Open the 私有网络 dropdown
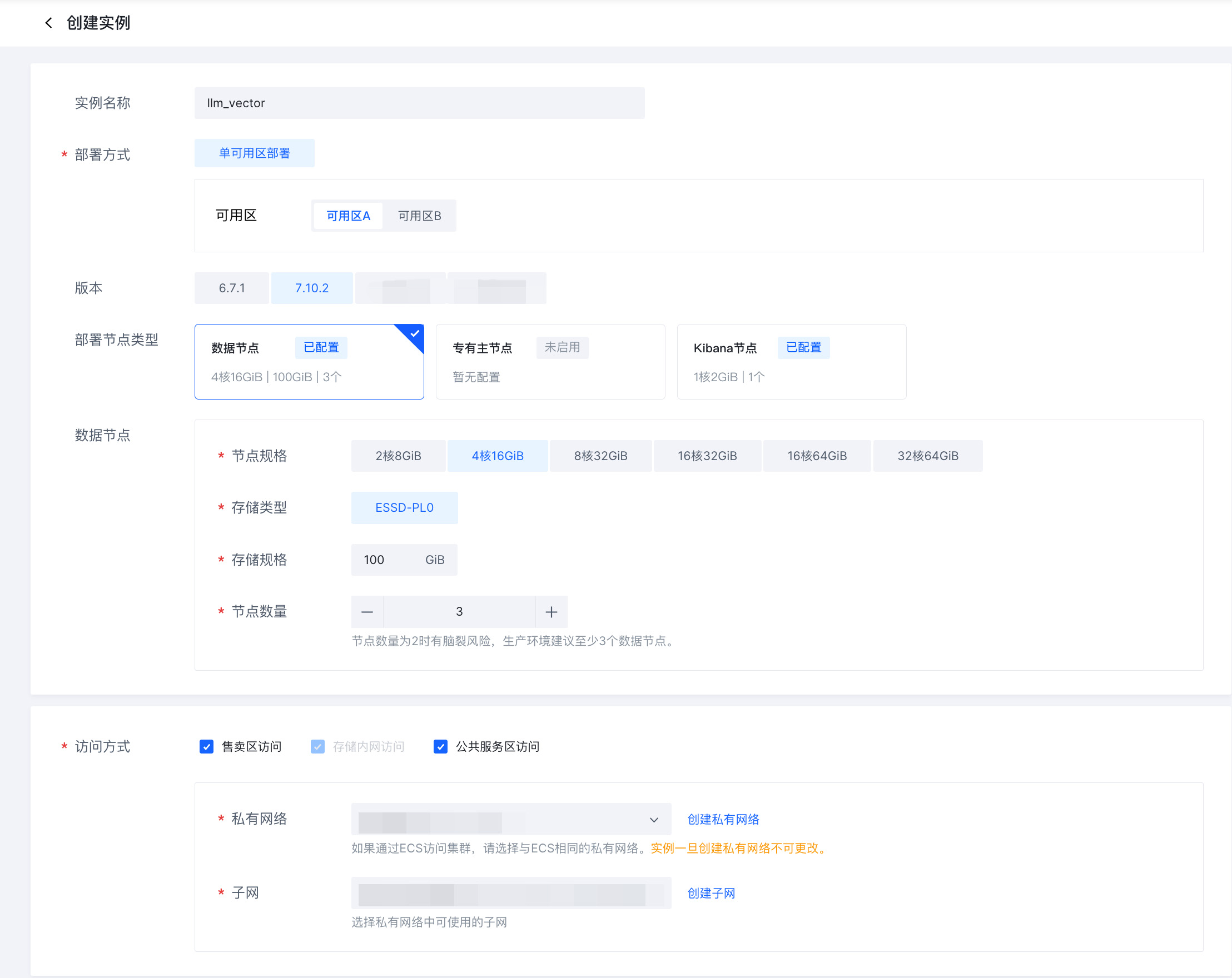This screenshot has width=1232, height=978. tap(510, 819)
